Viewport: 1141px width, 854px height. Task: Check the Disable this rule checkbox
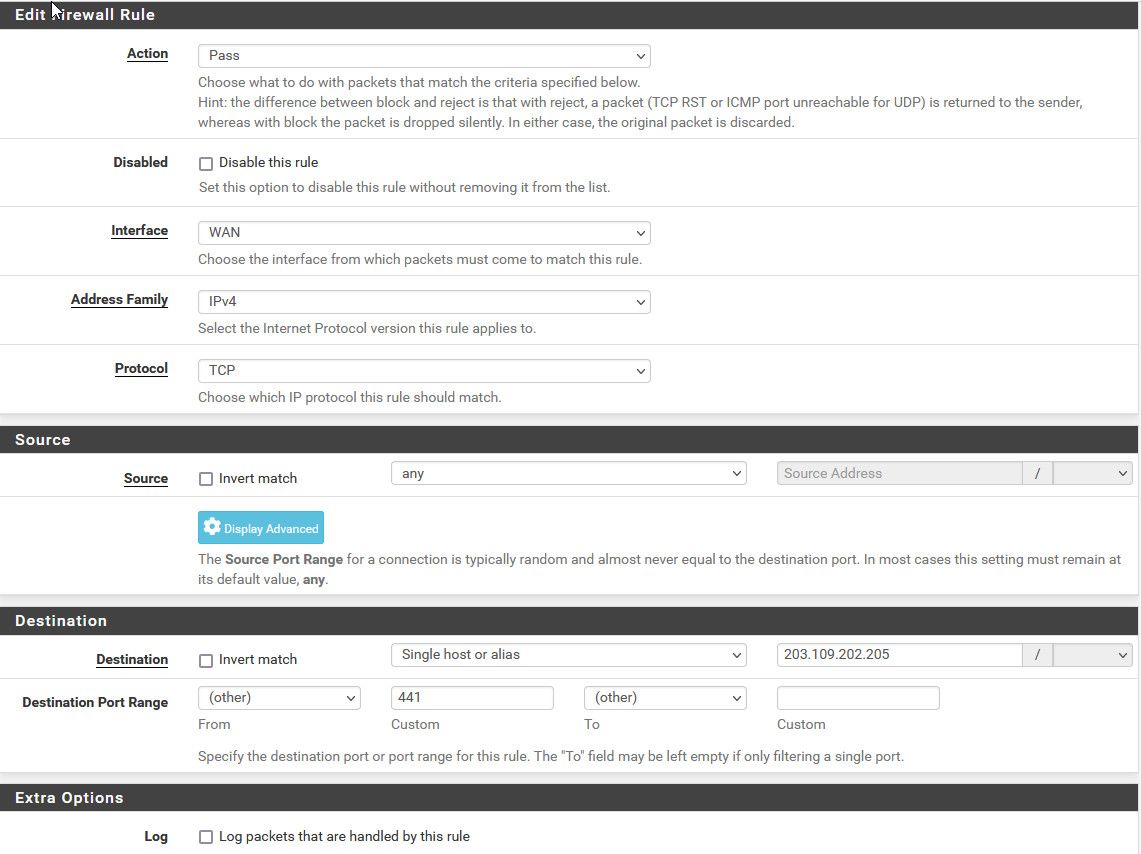pyautogui.click(x=206, y=164)
